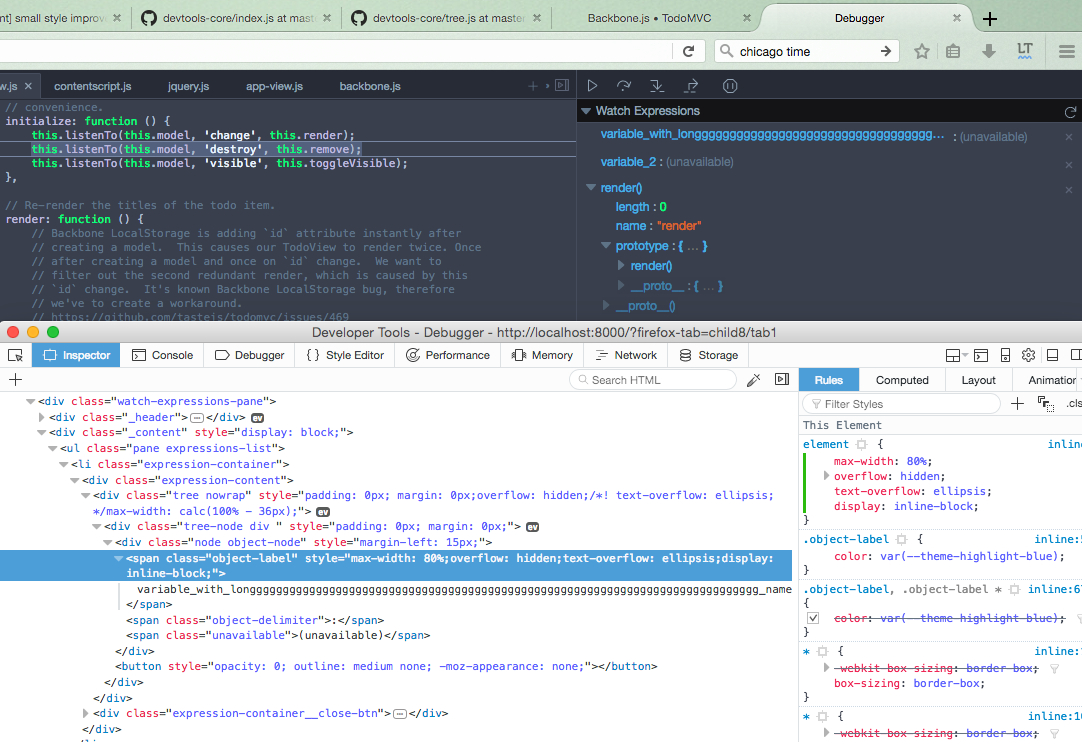The width and height of the screenshot is (1082, 742).
Task: Switch to the Console panel
Action: pos(162,355)
